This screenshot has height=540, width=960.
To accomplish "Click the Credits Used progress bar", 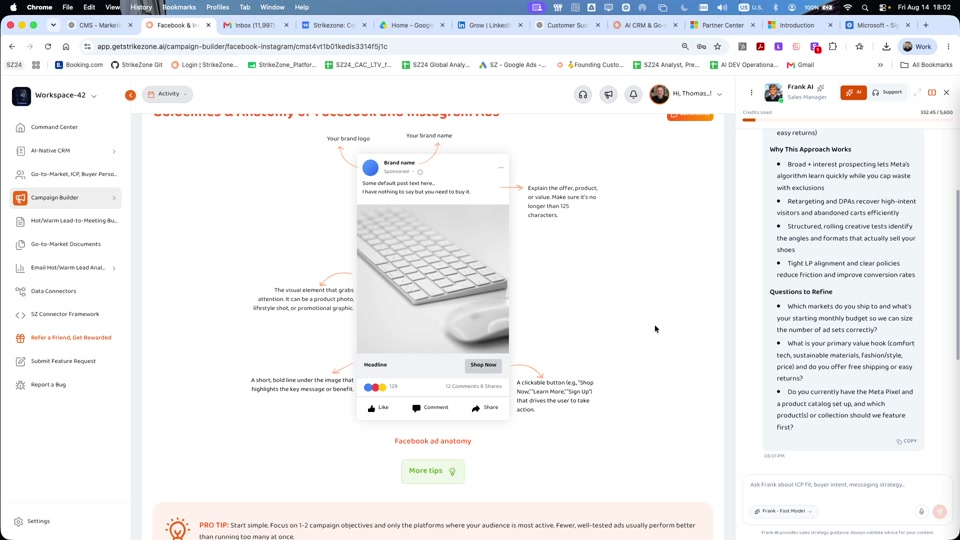I will coord(847,120).
